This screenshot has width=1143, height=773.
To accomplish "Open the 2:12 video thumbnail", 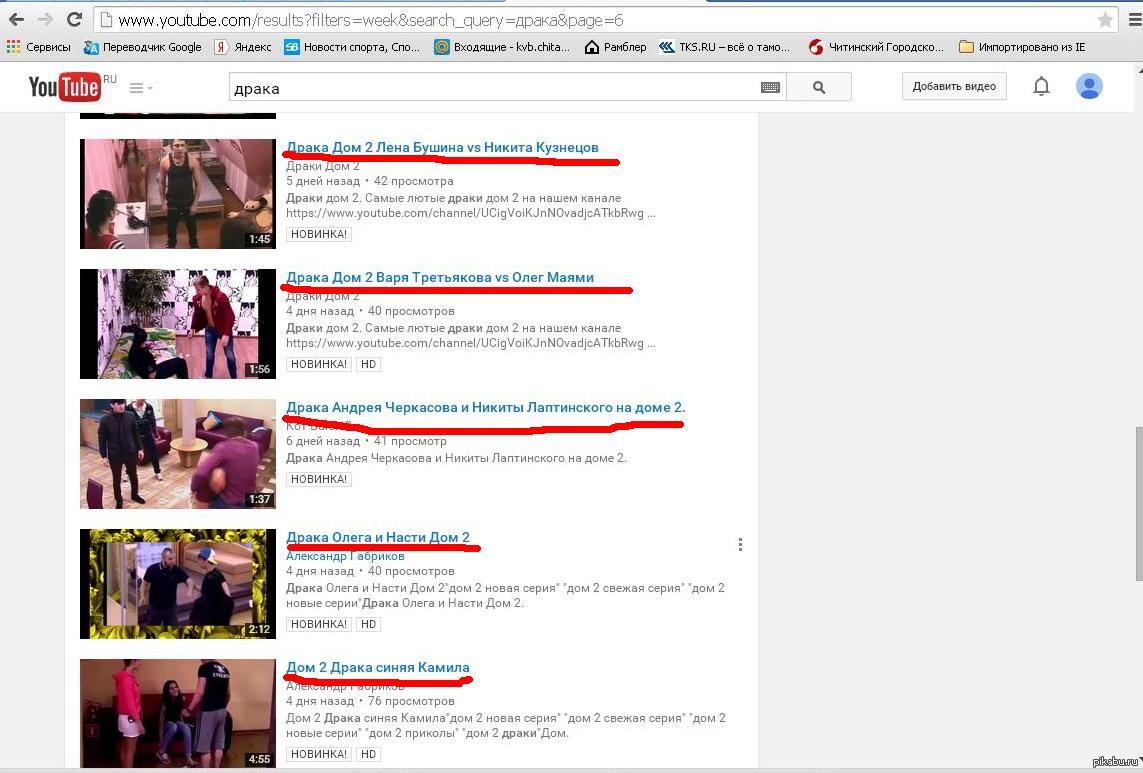I will pyautogui.click(x=178, y=584).
